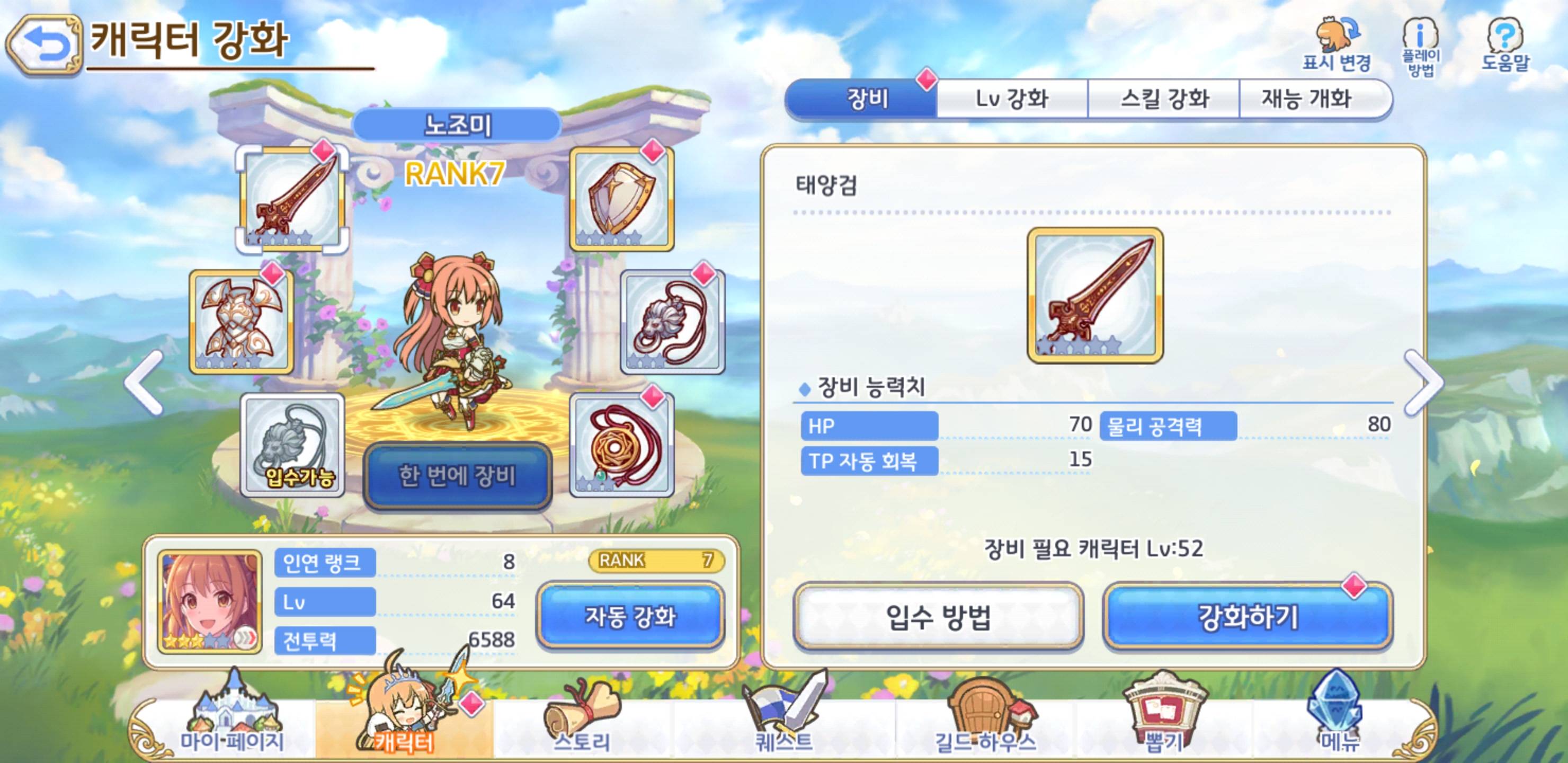The width and height of the screenshot is (1568, 763).
Task: Click Nozomi's character portrait thumbnail
Action: (x=209, y=601)
